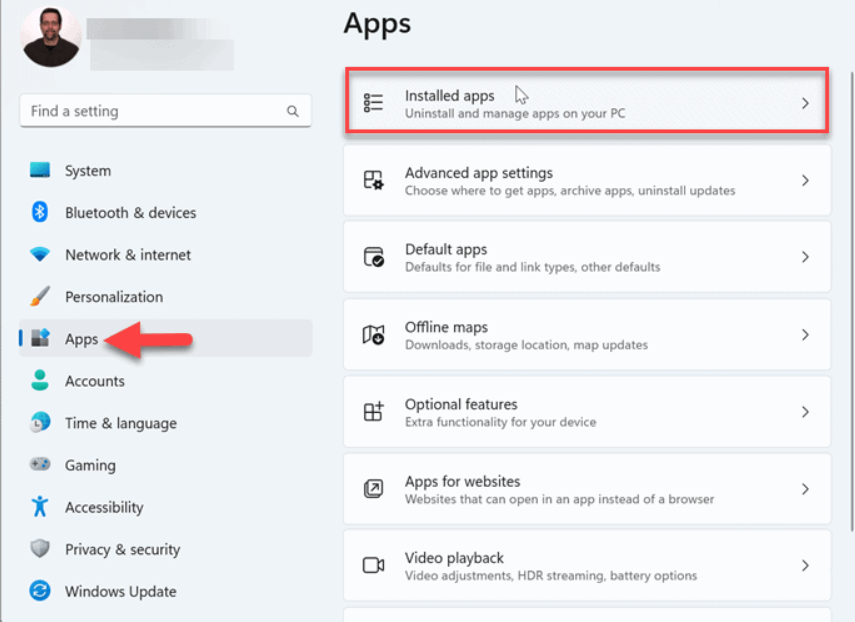Click the Apps for websites icon

coord(375,488)
